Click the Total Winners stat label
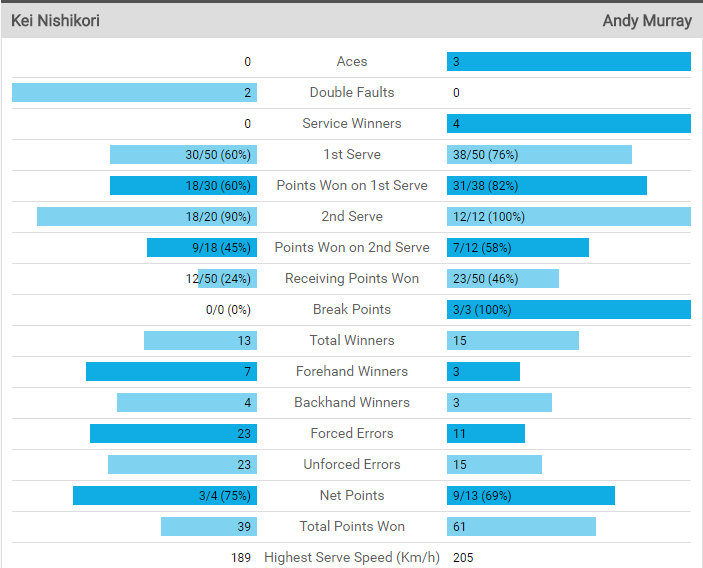 point(352,341)
